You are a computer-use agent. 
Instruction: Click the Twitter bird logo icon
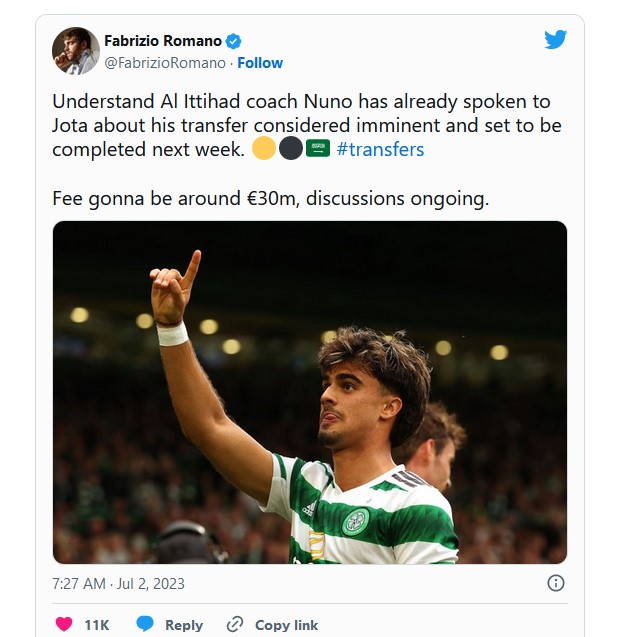coord(555,39)
